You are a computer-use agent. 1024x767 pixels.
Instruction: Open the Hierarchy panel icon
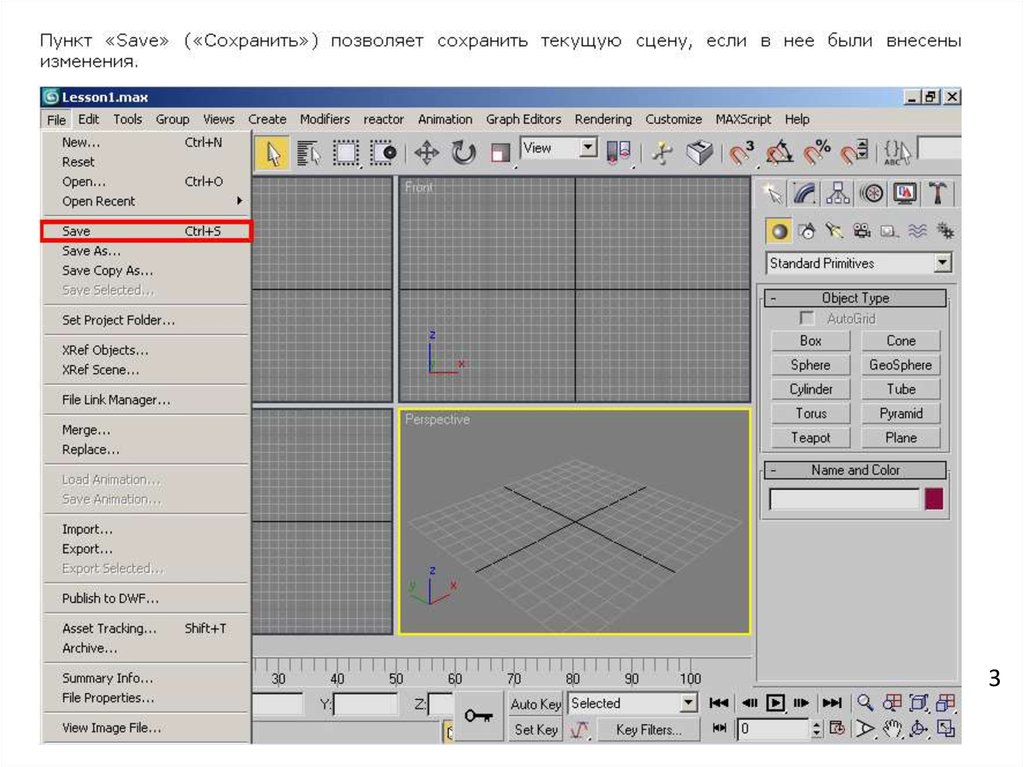point(837,192)
